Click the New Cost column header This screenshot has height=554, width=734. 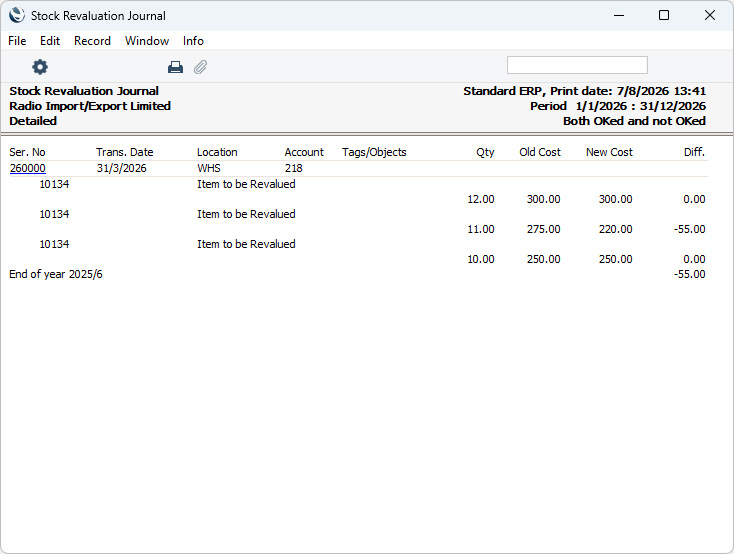[609, 152]
